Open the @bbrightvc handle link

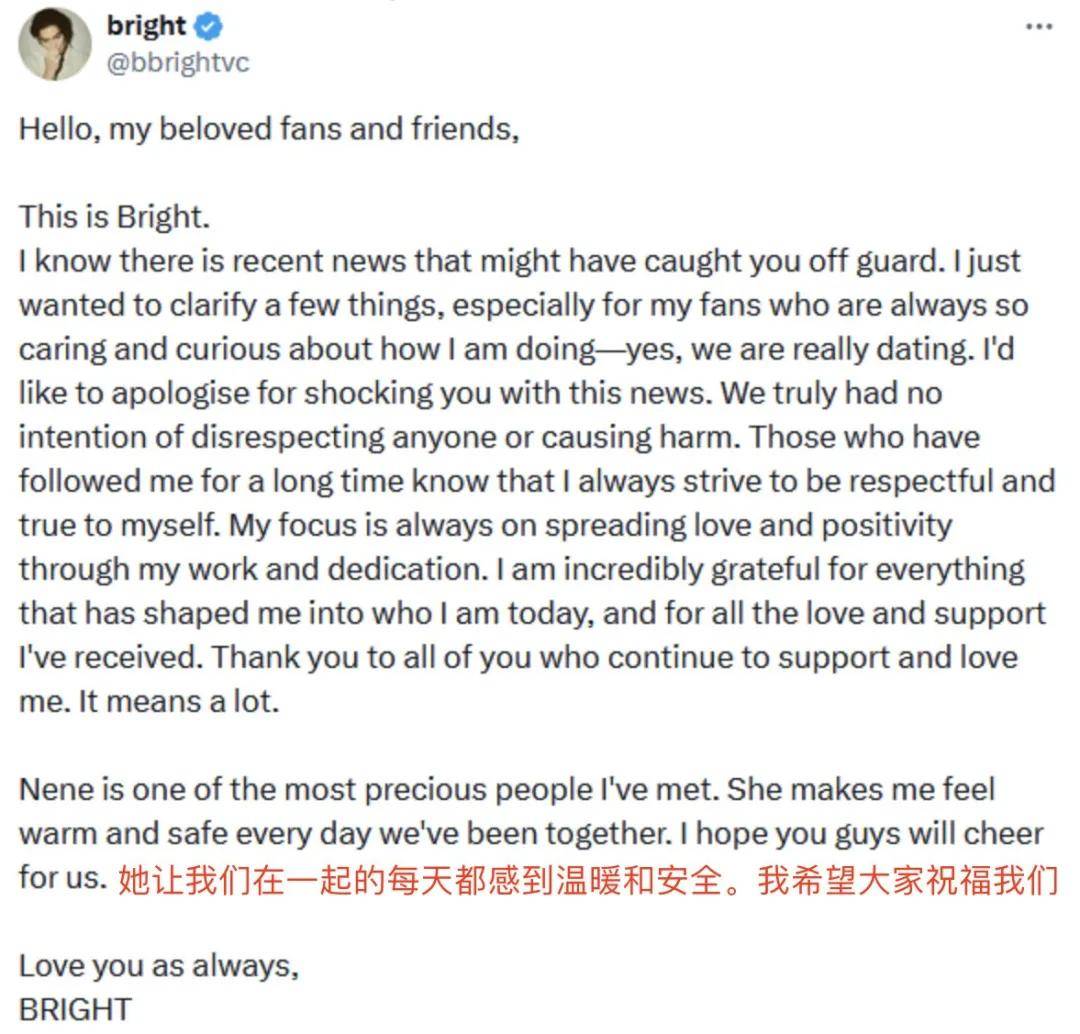point(178,62)
